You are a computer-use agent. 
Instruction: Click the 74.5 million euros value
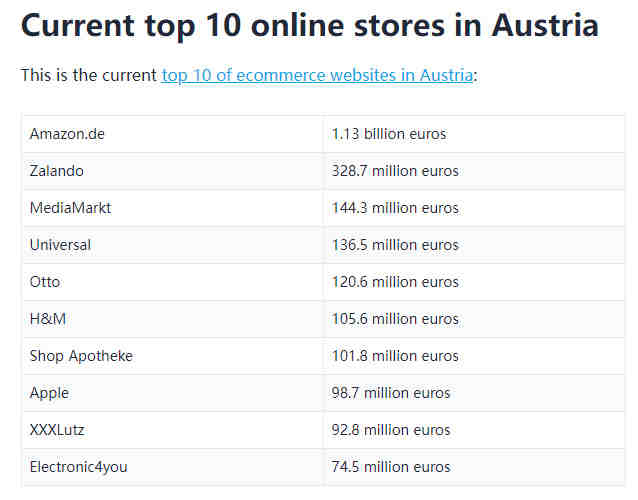[391, 467]
